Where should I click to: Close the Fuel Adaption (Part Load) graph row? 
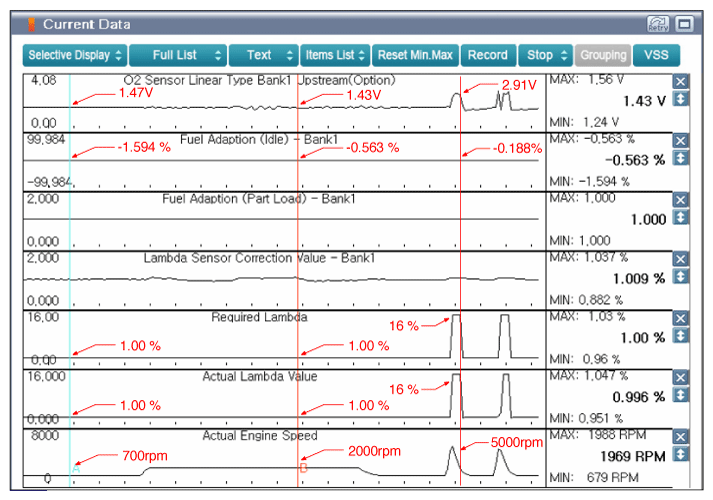click(681, 200)
